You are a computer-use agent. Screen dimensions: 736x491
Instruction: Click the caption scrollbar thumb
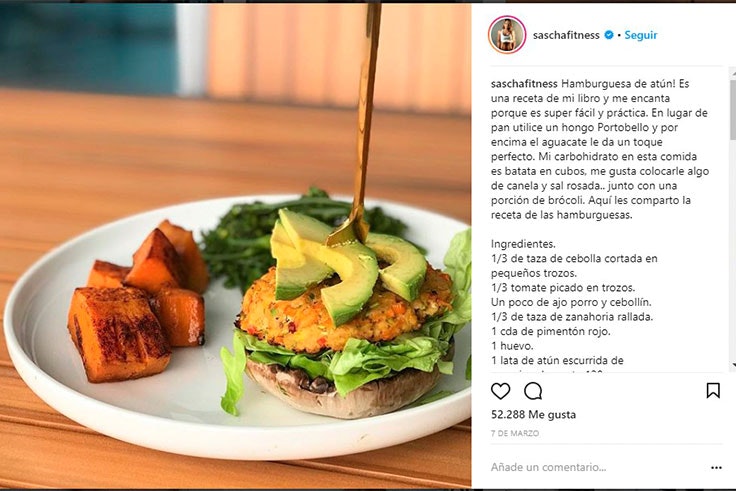[x=732, y=108]
